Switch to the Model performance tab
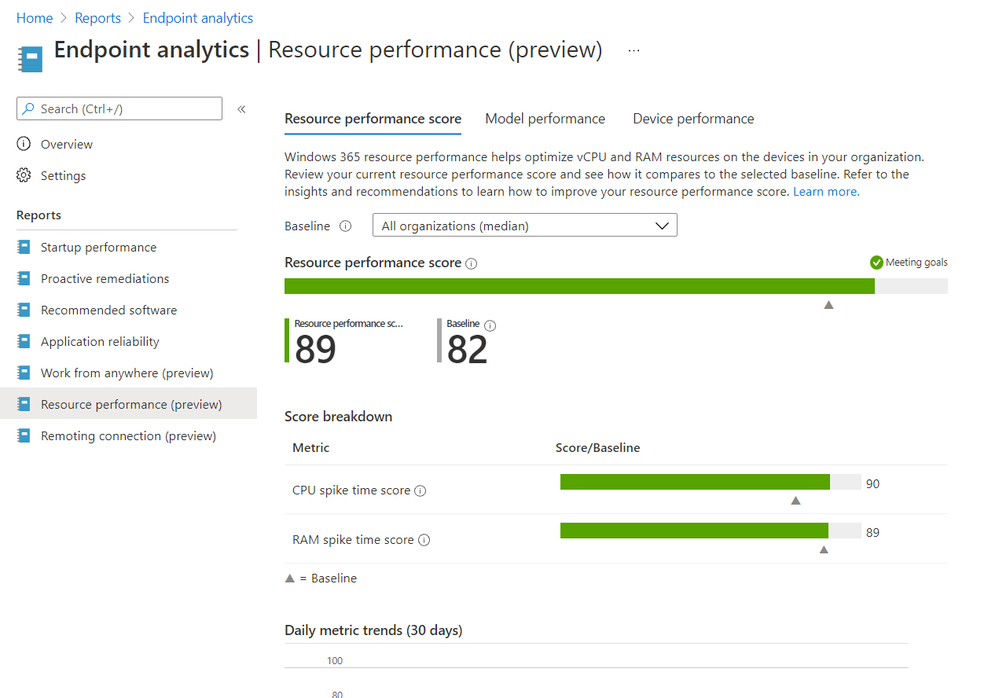Image resolution: width=999 pixels, height=698 pixels. pyautogui.click(x=545, y=119)
